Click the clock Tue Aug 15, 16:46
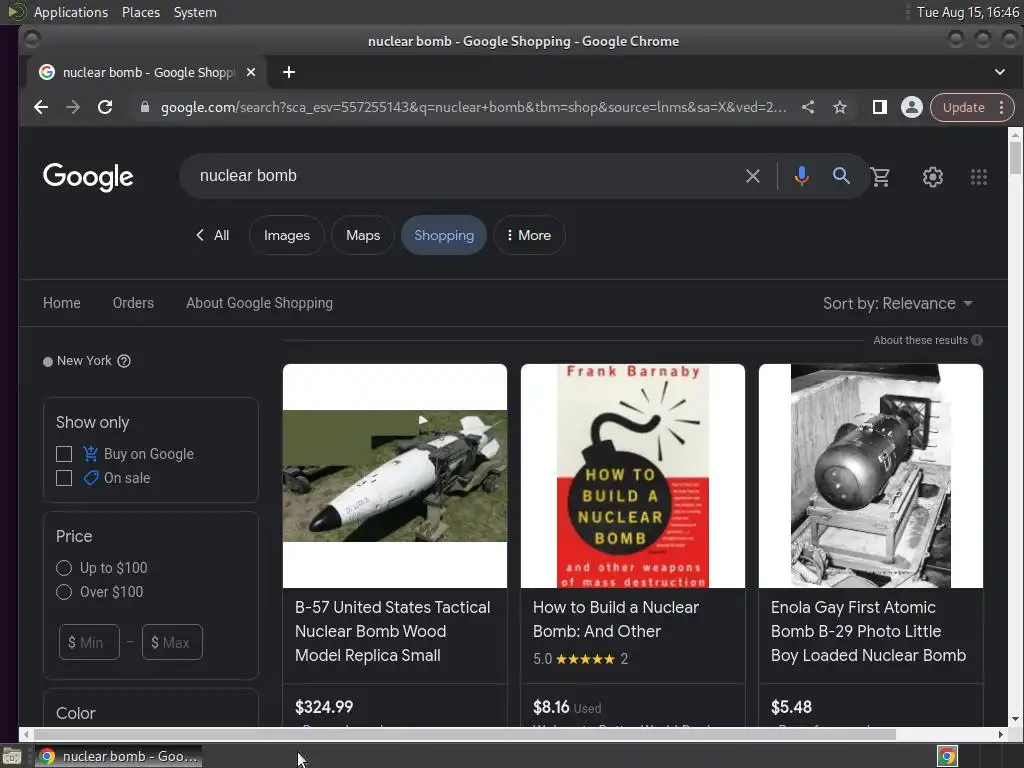This screenshot has width=1024, height=768. point(967,12)
